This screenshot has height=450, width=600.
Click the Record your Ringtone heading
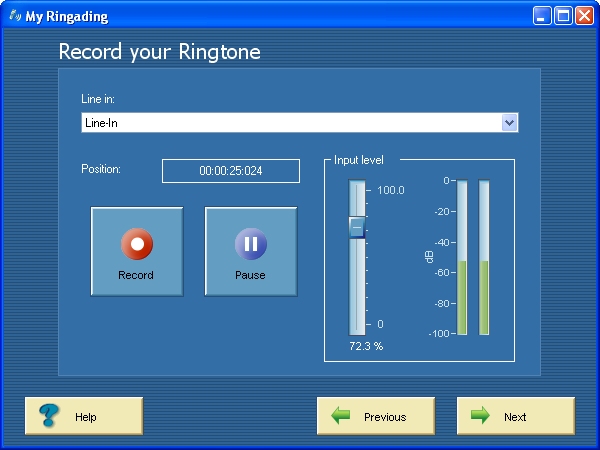160,52
